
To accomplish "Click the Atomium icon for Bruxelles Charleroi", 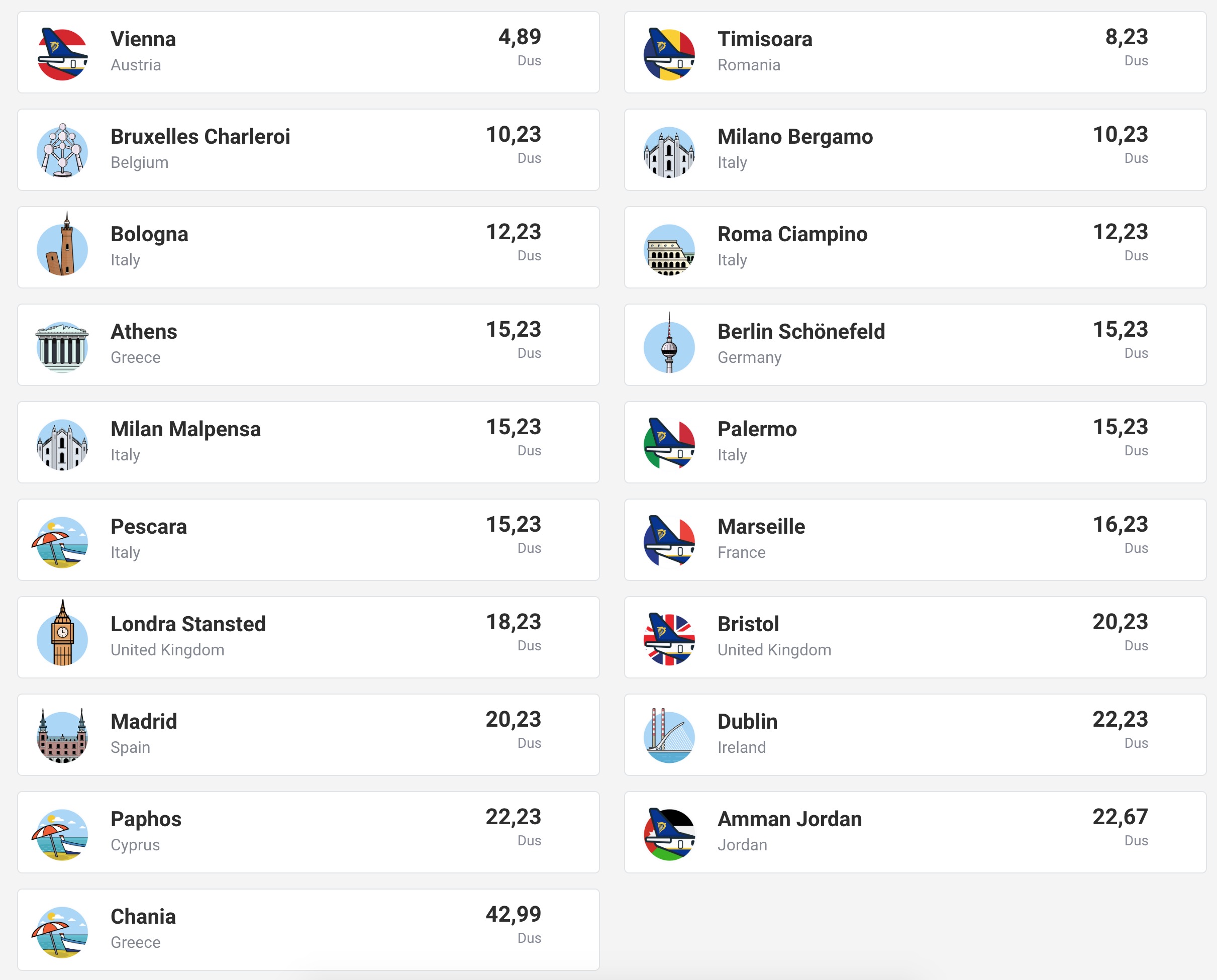I will tap(62, 151).
